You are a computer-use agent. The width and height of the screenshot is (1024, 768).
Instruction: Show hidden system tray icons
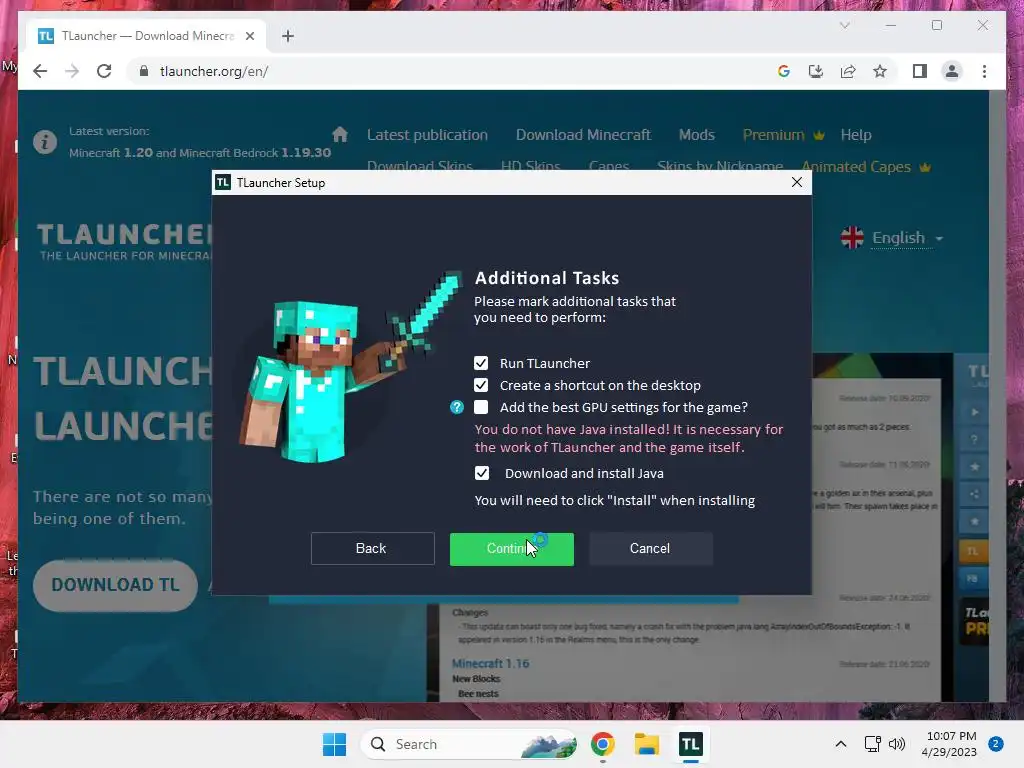(840, 744)
